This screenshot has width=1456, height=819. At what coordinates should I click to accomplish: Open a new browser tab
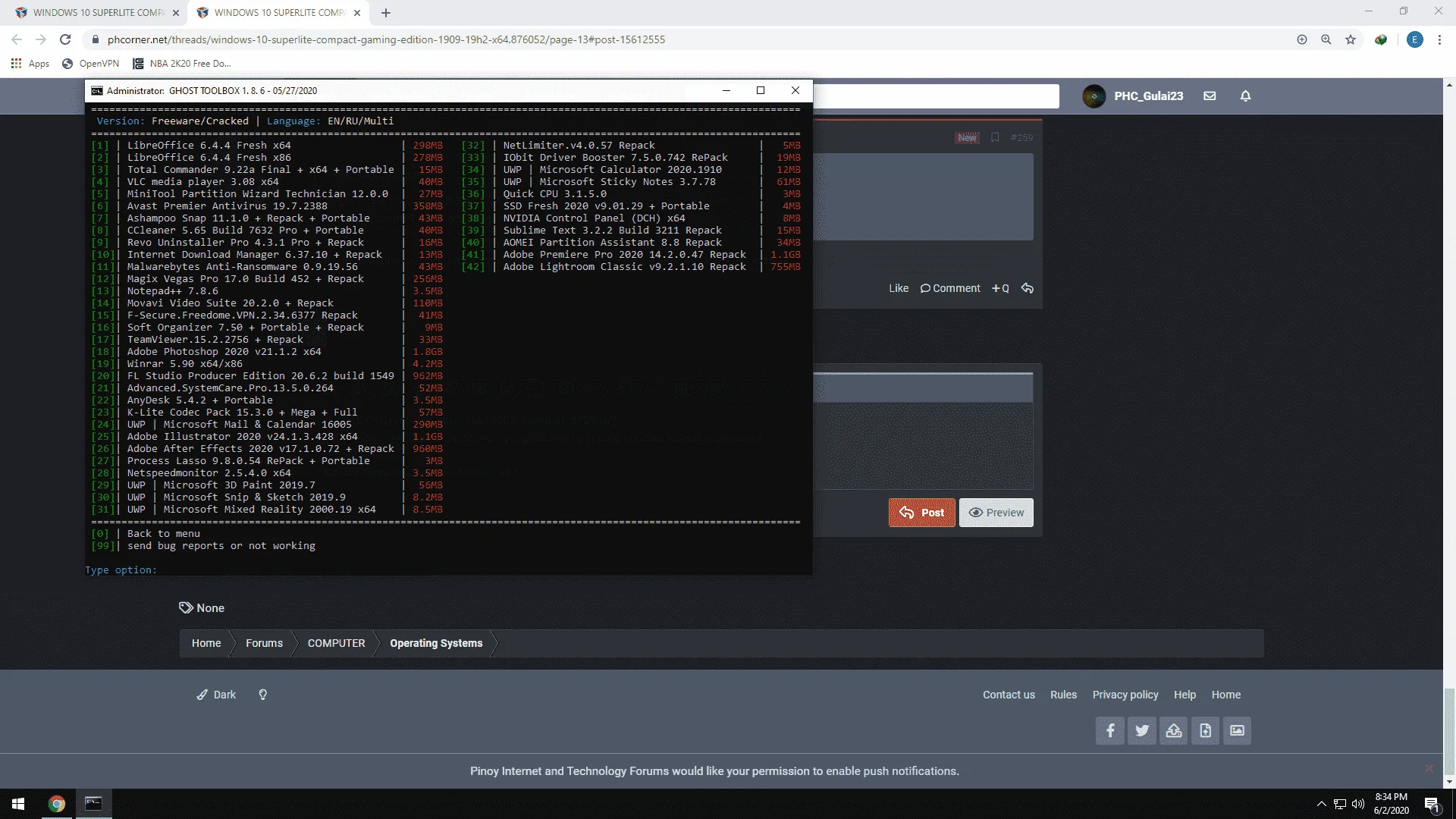tap(386, 13)
